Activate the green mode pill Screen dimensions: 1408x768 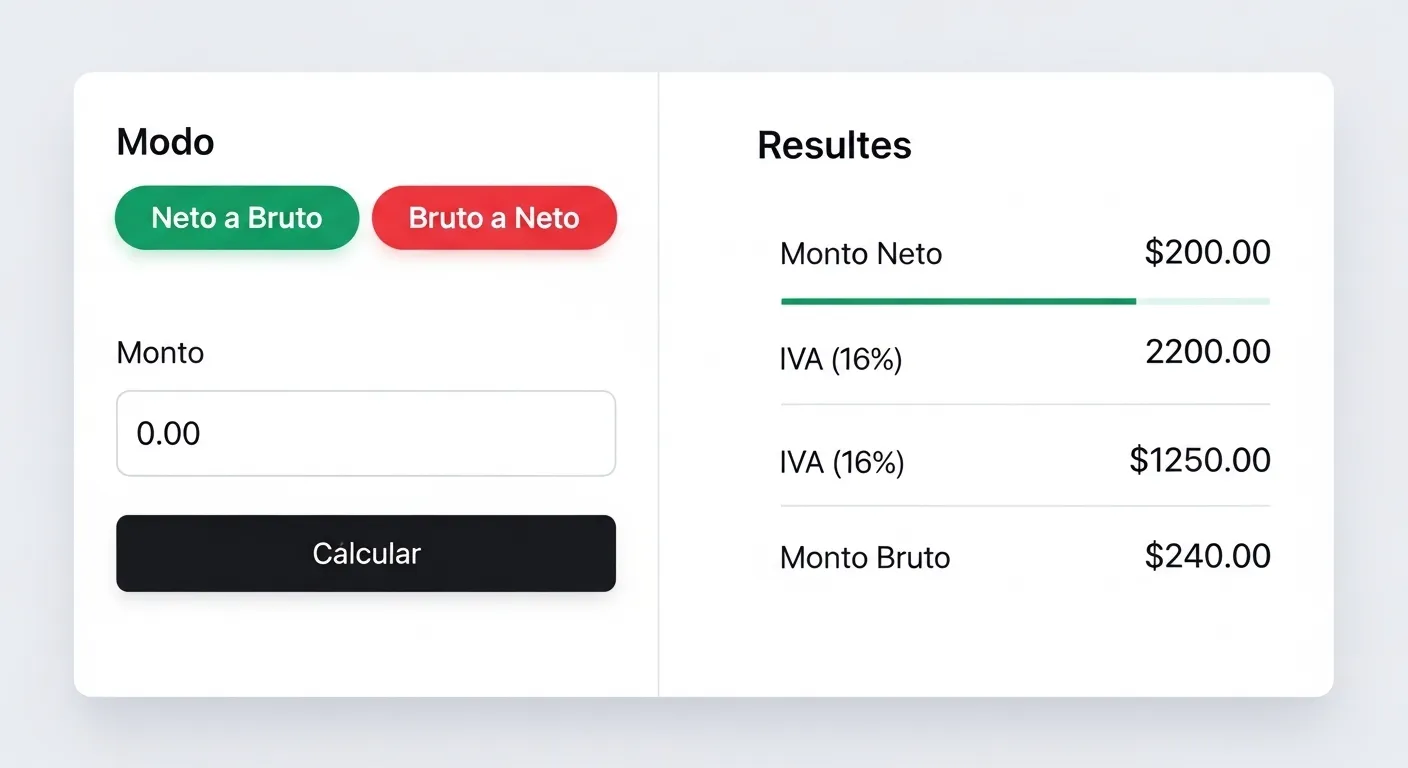click(236, 217)
